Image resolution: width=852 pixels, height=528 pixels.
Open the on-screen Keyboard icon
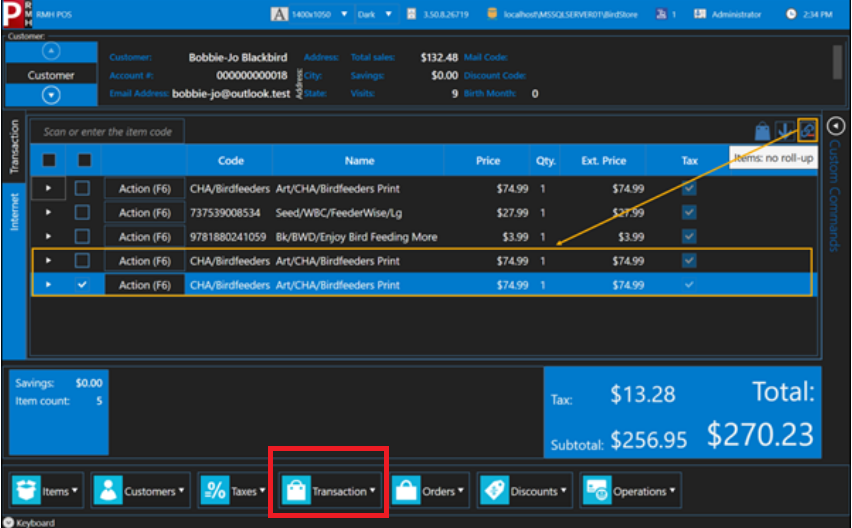pos(10,522)
